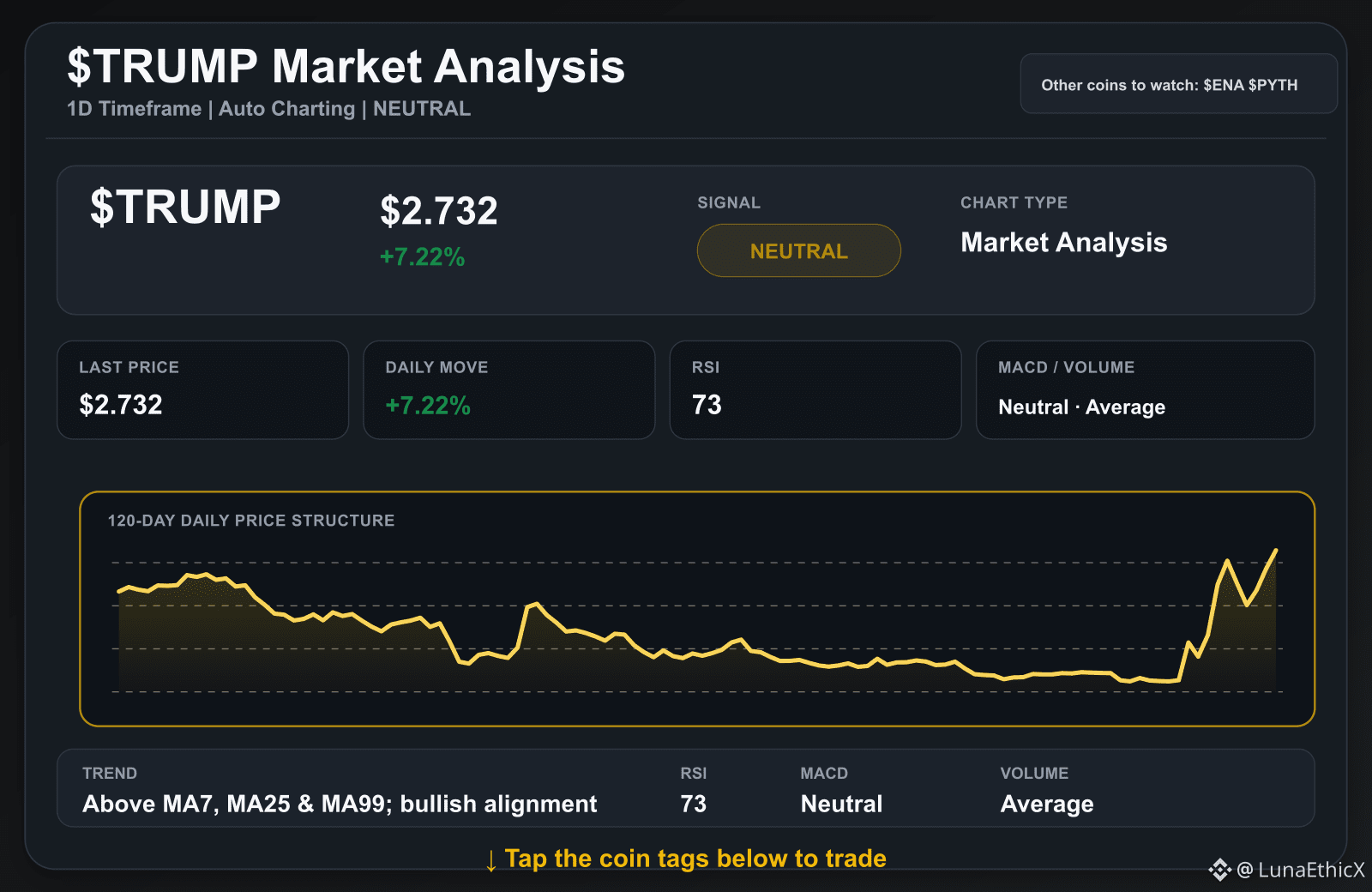Click the $2.732 price in the header card

pos(439,211)
